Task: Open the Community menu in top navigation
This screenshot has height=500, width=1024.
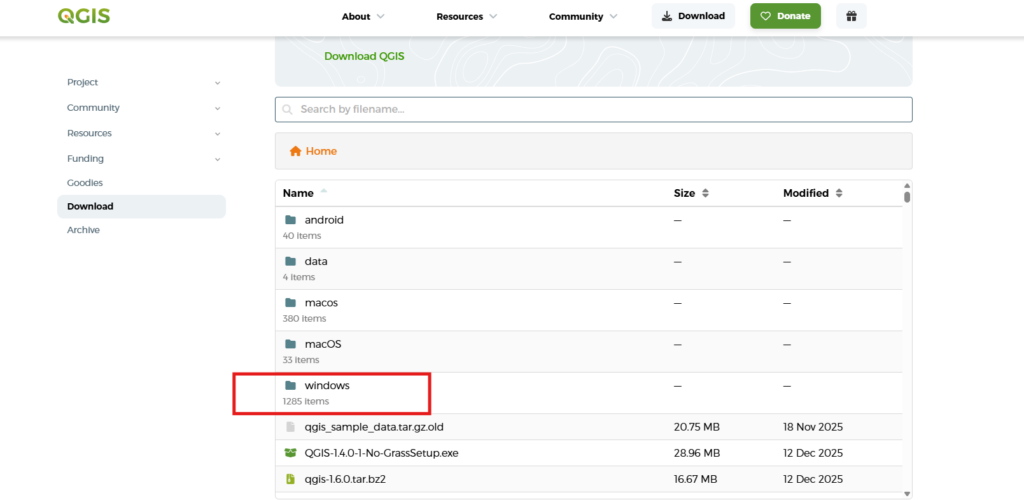Action: pos(582,17)
